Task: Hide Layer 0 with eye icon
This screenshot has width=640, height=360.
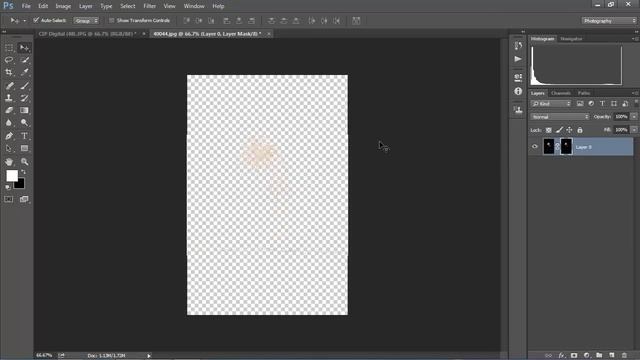Action: pyautogui.click(x=535, y=147)
